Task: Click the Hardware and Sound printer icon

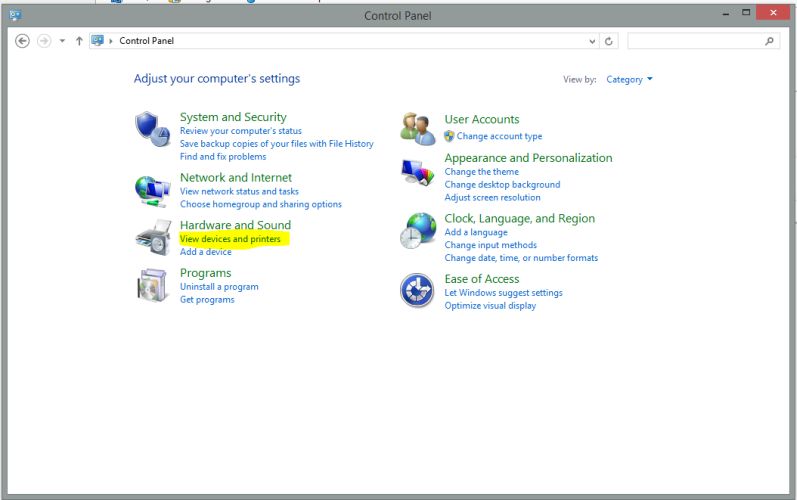Action: (x=153, y=238)
